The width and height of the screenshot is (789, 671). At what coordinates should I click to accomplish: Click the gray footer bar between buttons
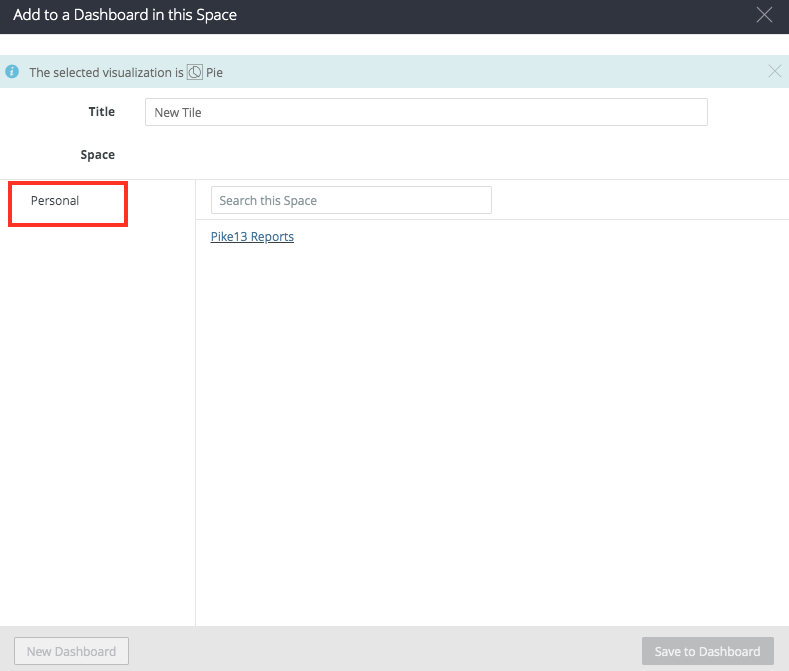click(x=385, y=651)
